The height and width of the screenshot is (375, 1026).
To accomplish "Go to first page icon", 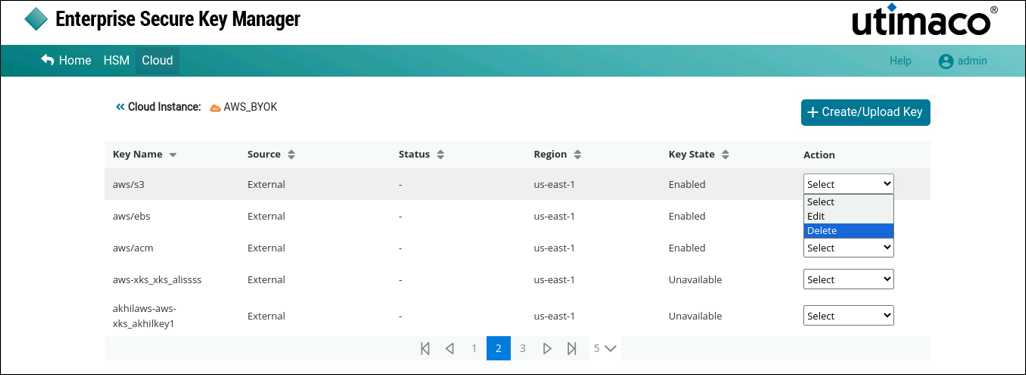I will pos(425,348).
